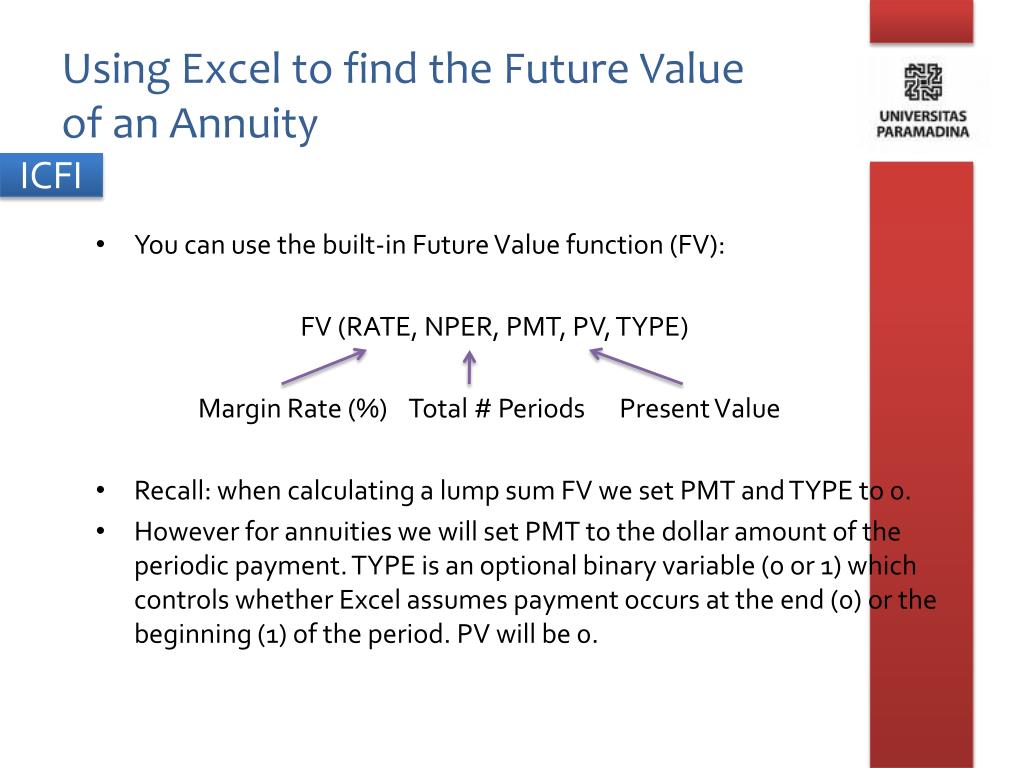
Task: Click the FV formula text line
Action: pos(494,327)
